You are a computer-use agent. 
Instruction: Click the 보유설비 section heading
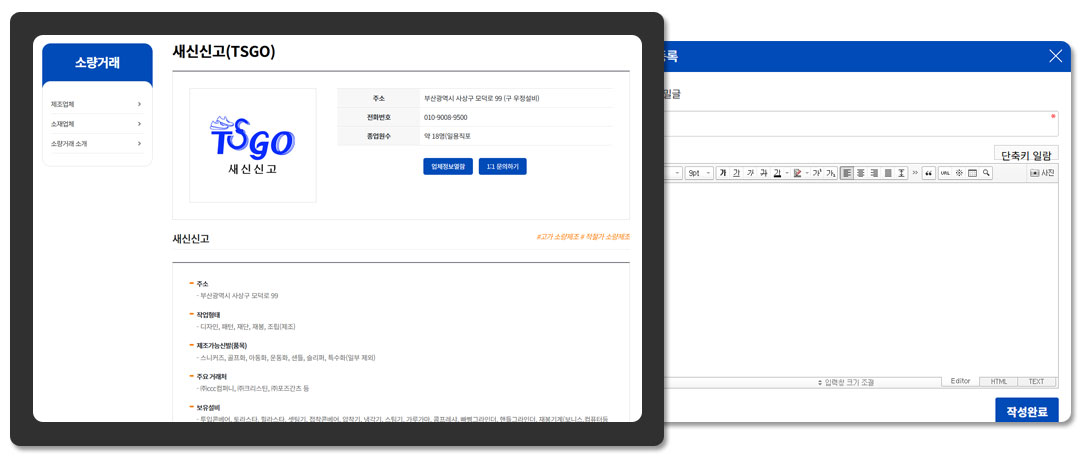coord(207,407)
